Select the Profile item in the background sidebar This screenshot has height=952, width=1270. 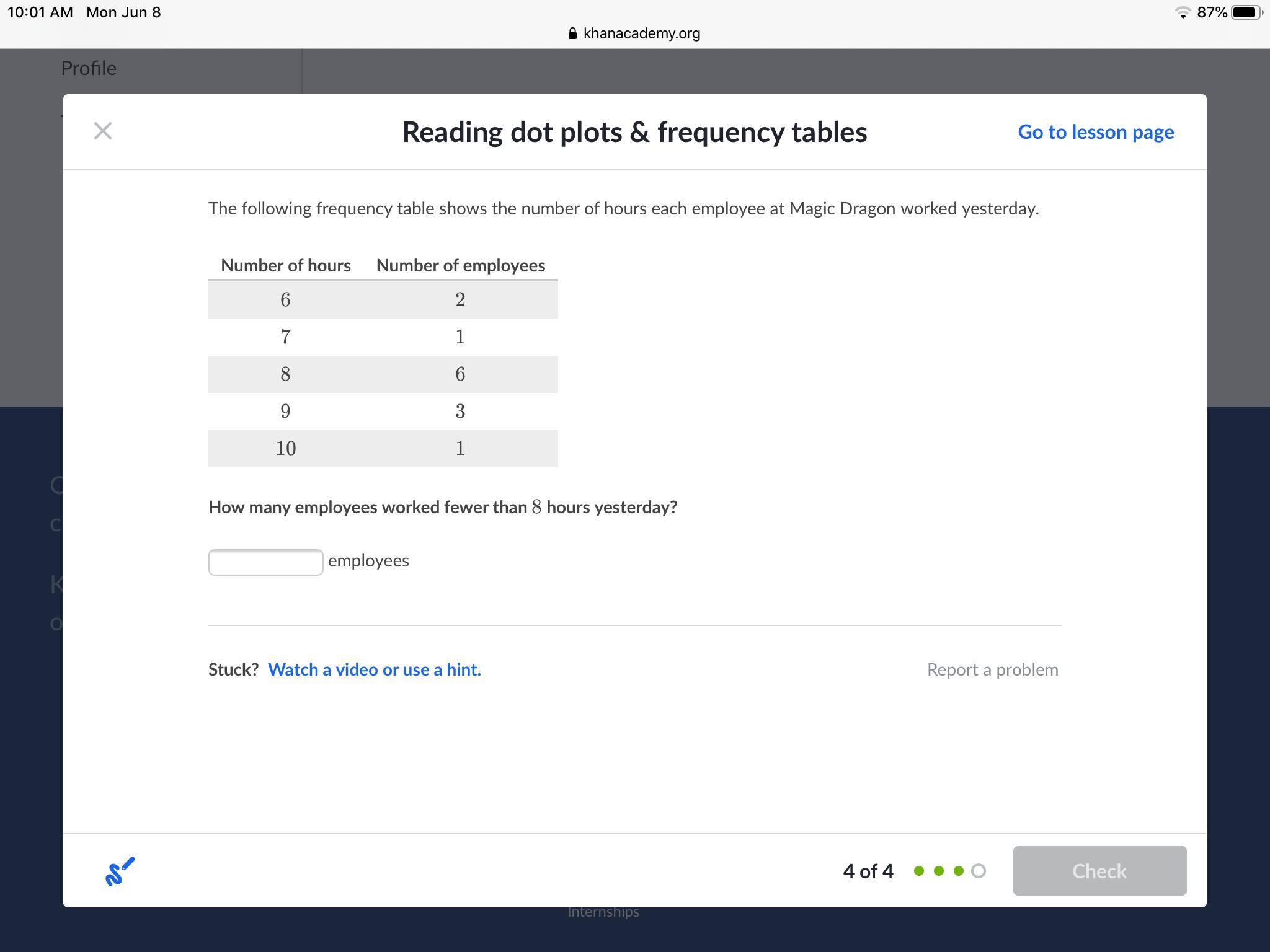(x=89, y=68)
